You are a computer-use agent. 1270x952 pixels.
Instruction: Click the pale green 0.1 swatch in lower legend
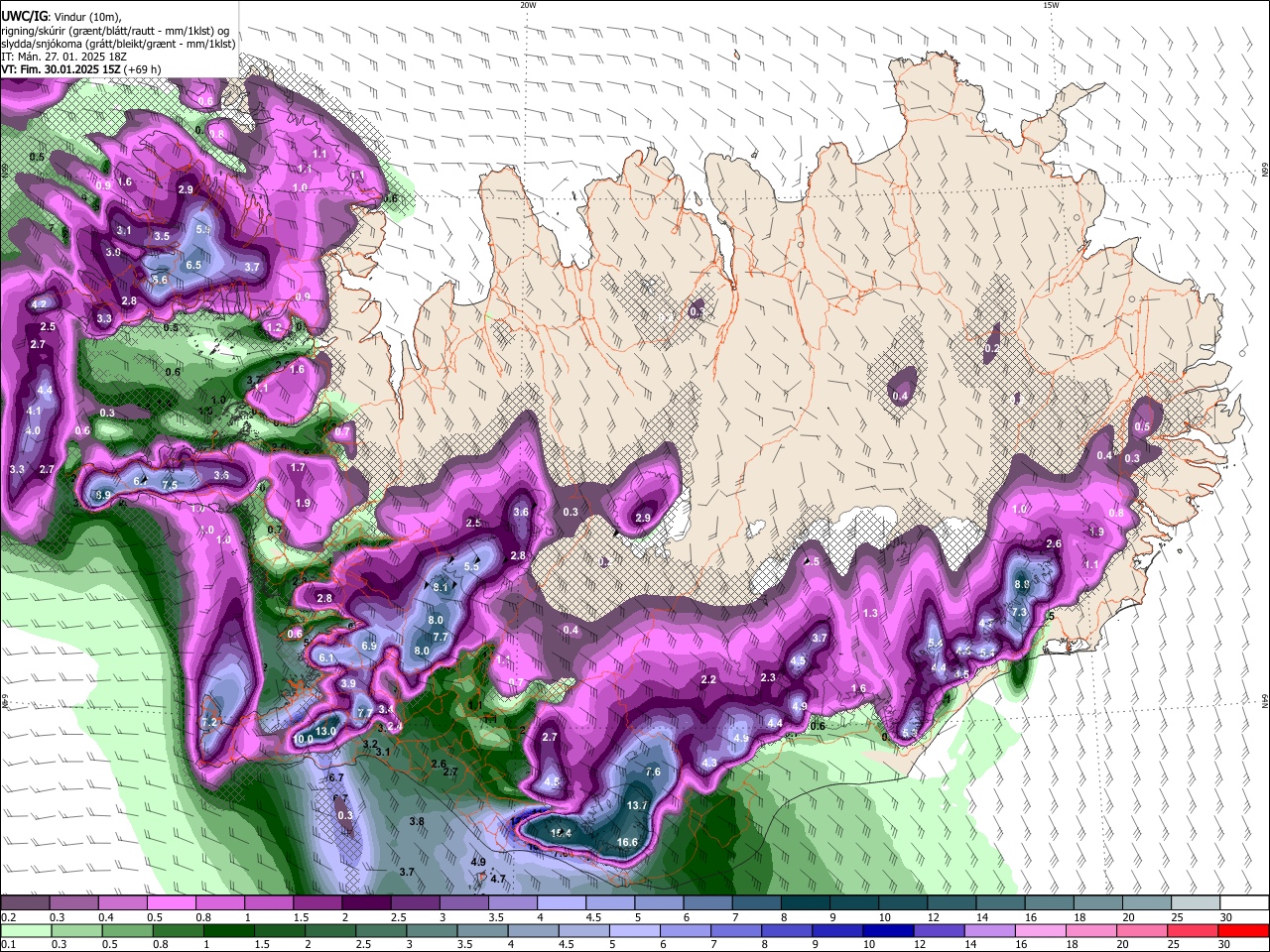26,930
